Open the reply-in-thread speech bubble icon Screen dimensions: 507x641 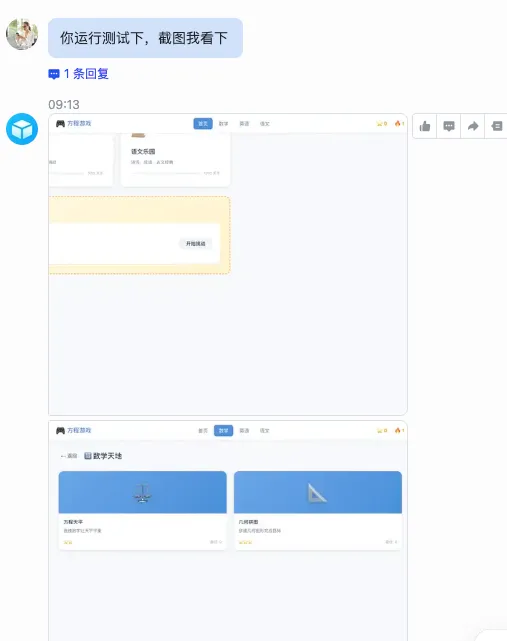(x=449, y=126)
